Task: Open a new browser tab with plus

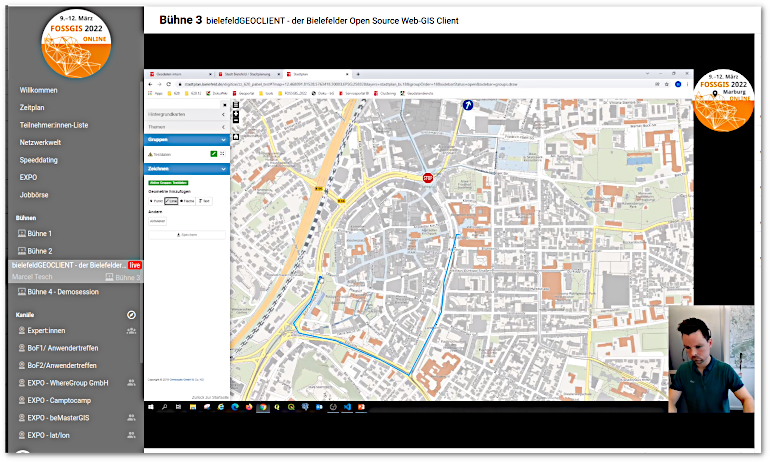Action: (358, 74)
